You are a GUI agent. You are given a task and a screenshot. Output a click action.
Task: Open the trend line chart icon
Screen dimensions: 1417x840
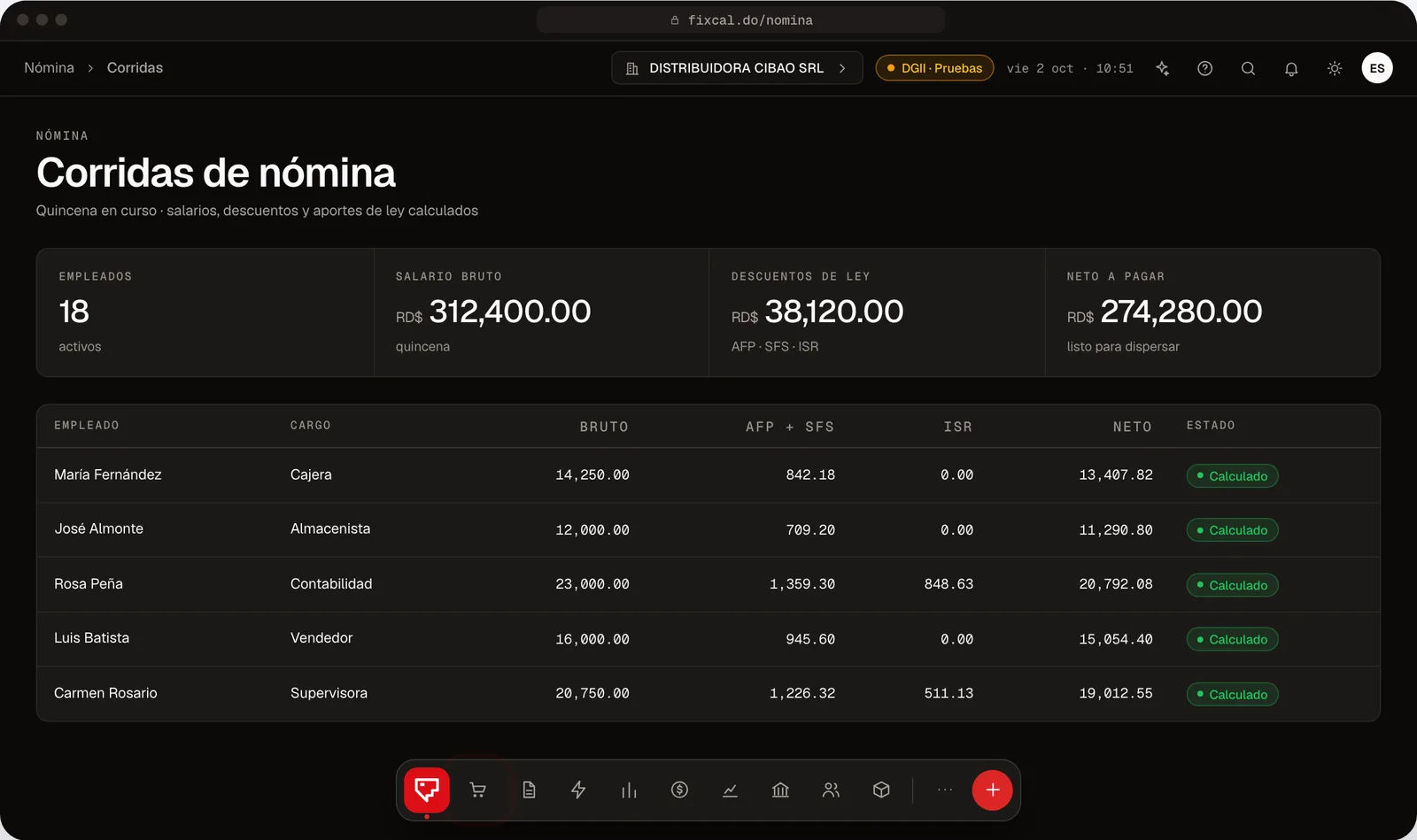tap(730, 790)
